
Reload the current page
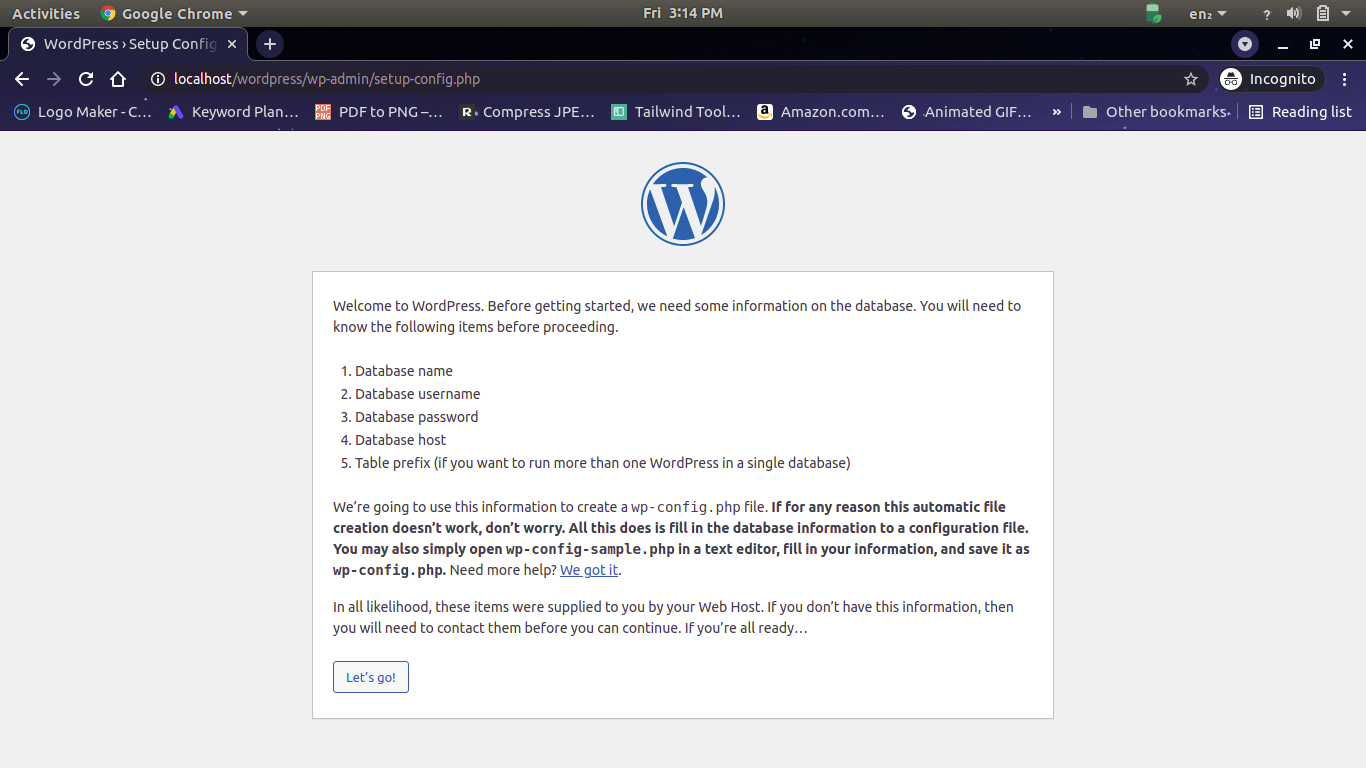coord(86,79)
